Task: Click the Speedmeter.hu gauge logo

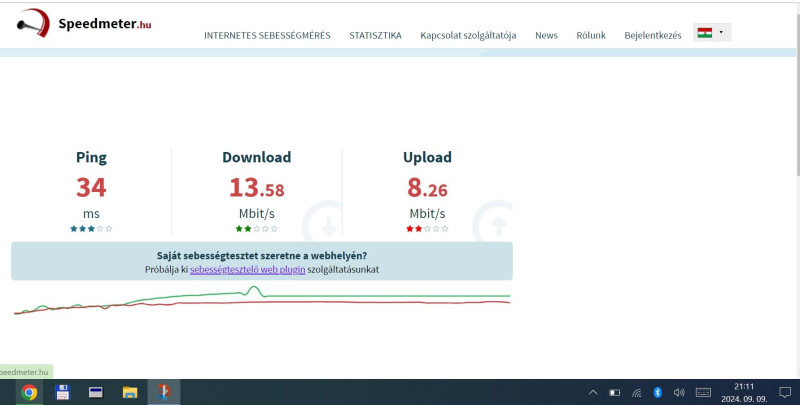Action: pos(33,23)
